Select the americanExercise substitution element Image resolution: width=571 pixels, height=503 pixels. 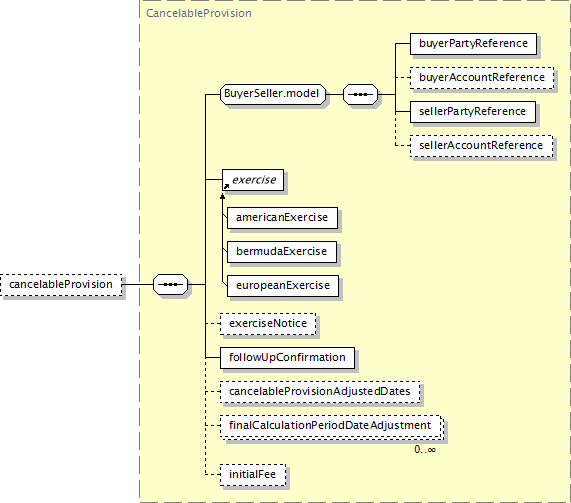(x=282, y=218)
